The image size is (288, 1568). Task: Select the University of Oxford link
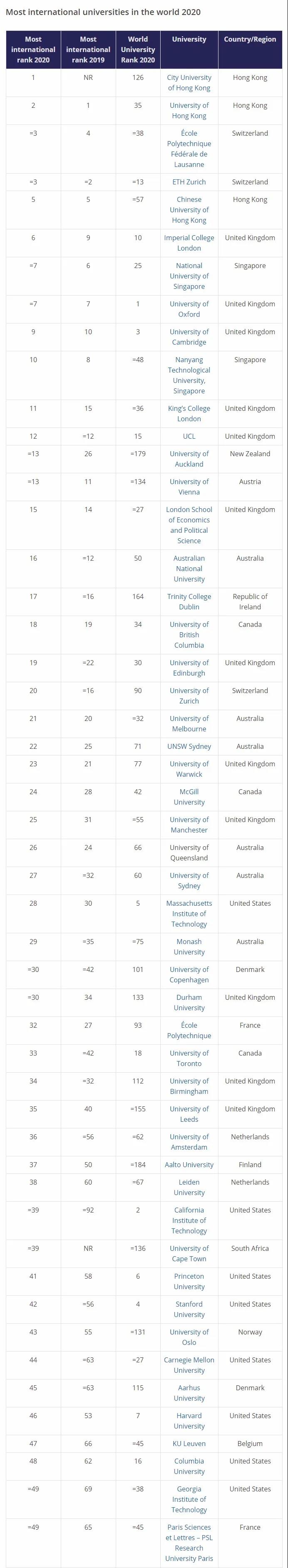(189, 309)
